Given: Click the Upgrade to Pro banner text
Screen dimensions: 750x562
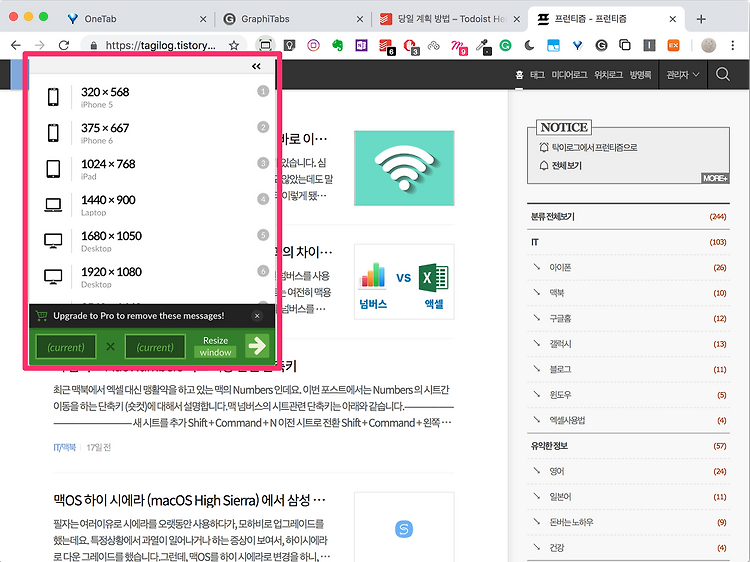Looking at the screenshot, I should 139,316.
